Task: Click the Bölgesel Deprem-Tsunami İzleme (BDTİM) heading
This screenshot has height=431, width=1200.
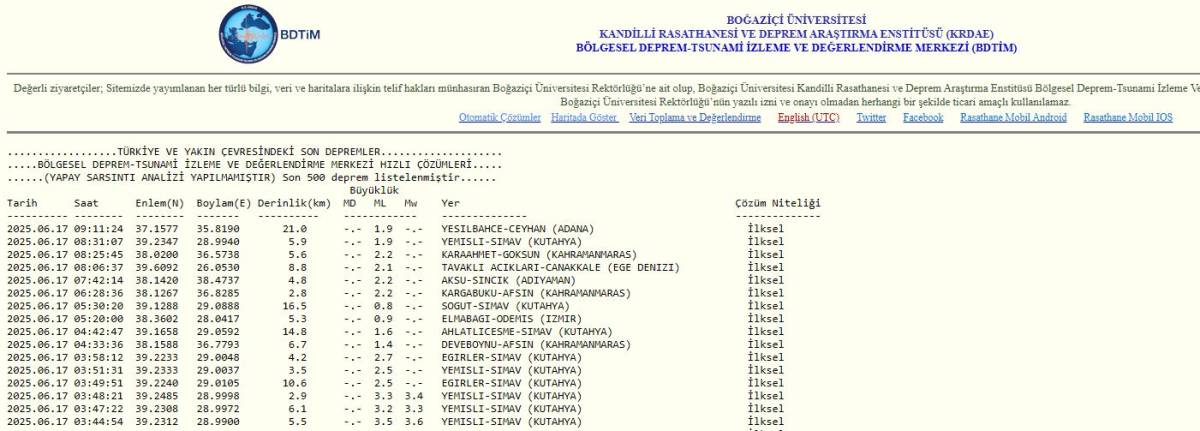Action: tap(797, 47)
